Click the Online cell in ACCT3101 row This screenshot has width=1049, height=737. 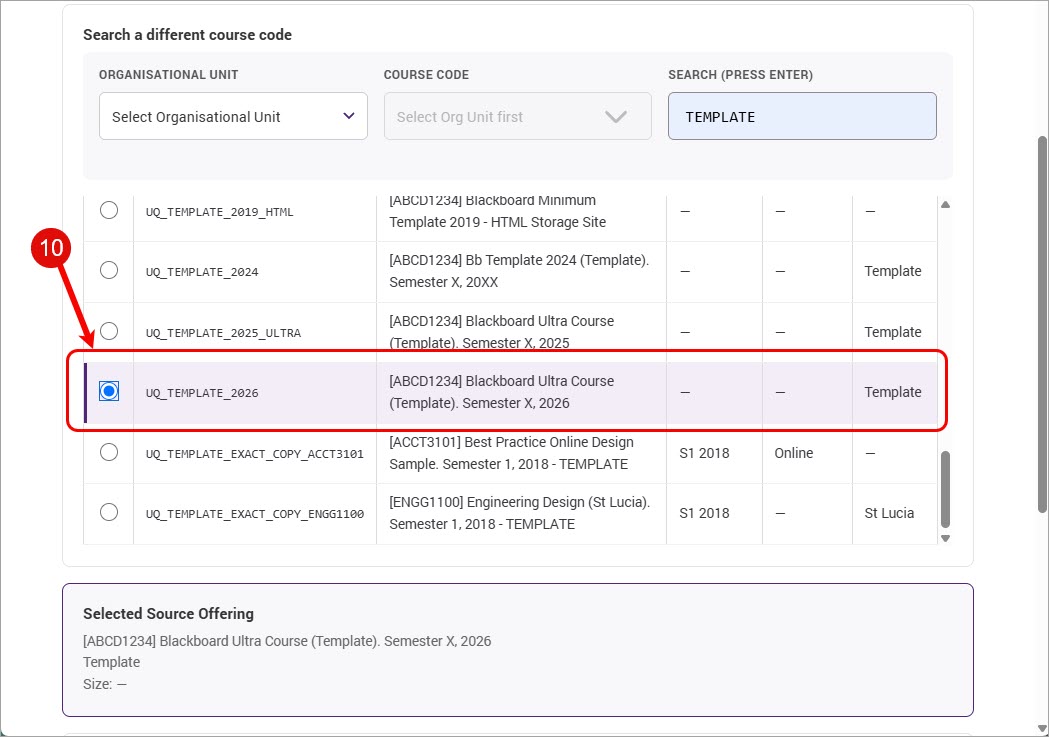793,453
